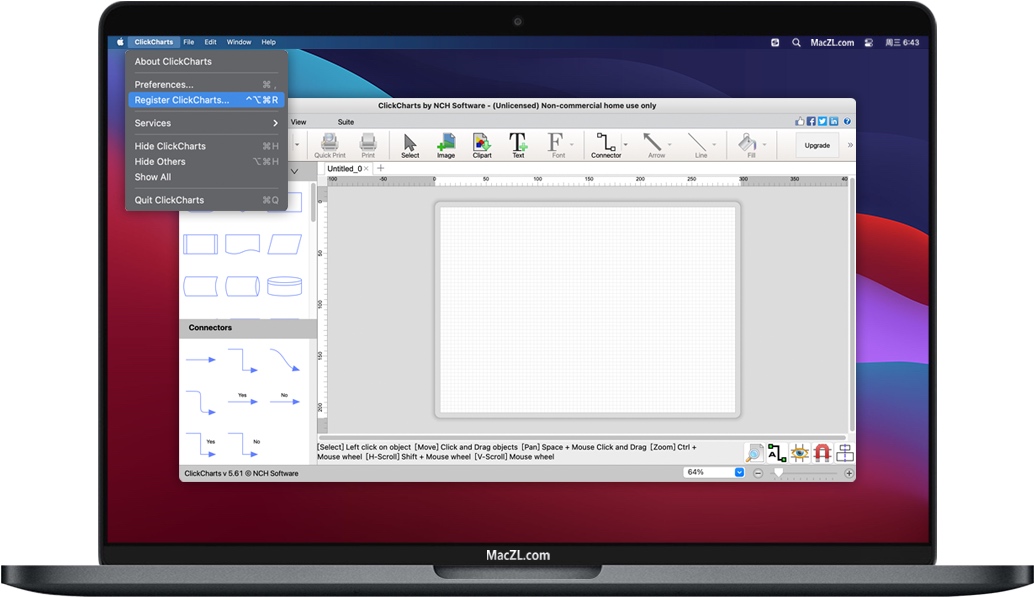Viewport: 1034px width, 597px height.
Task: Toggle the magnet snap option
Action: coord(822,453)
